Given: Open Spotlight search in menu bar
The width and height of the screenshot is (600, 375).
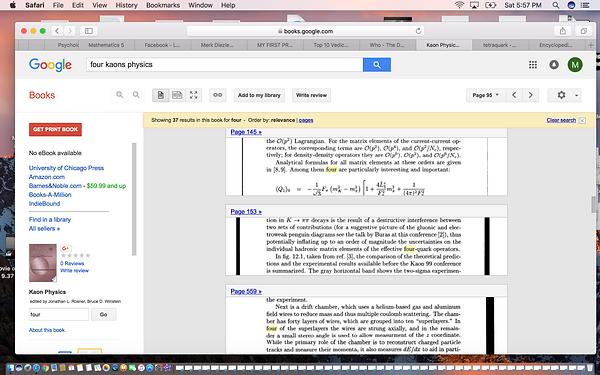Looking at the screenshot, I should point(556,5).
